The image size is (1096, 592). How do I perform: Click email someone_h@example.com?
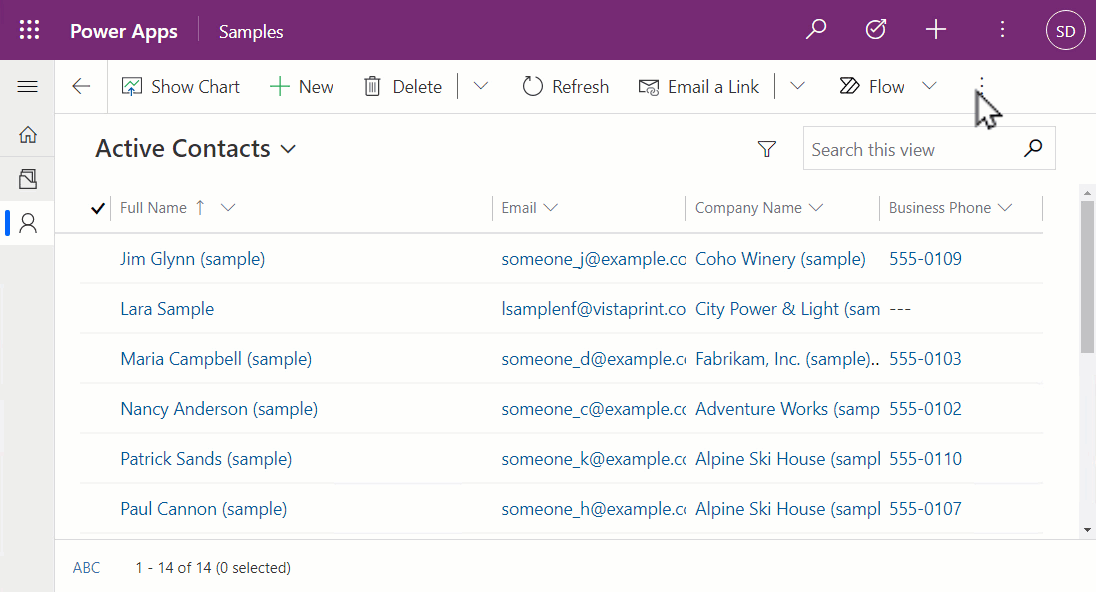[x=593, y=509]
